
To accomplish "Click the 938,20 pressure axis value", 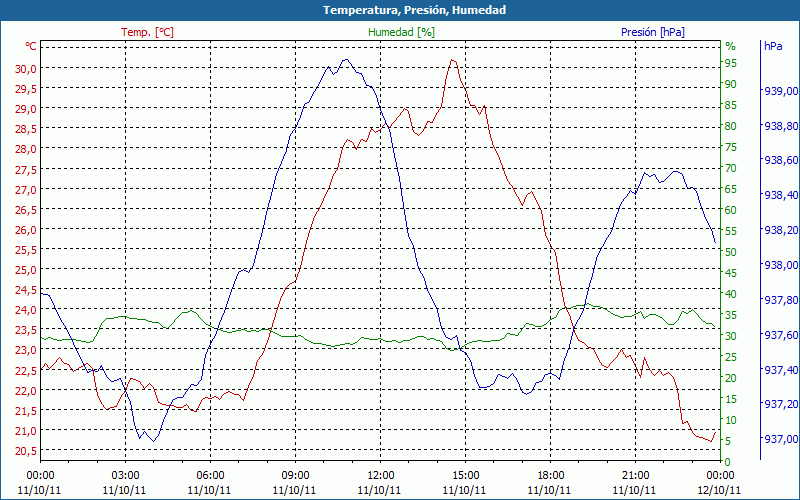I will (781, 230).
